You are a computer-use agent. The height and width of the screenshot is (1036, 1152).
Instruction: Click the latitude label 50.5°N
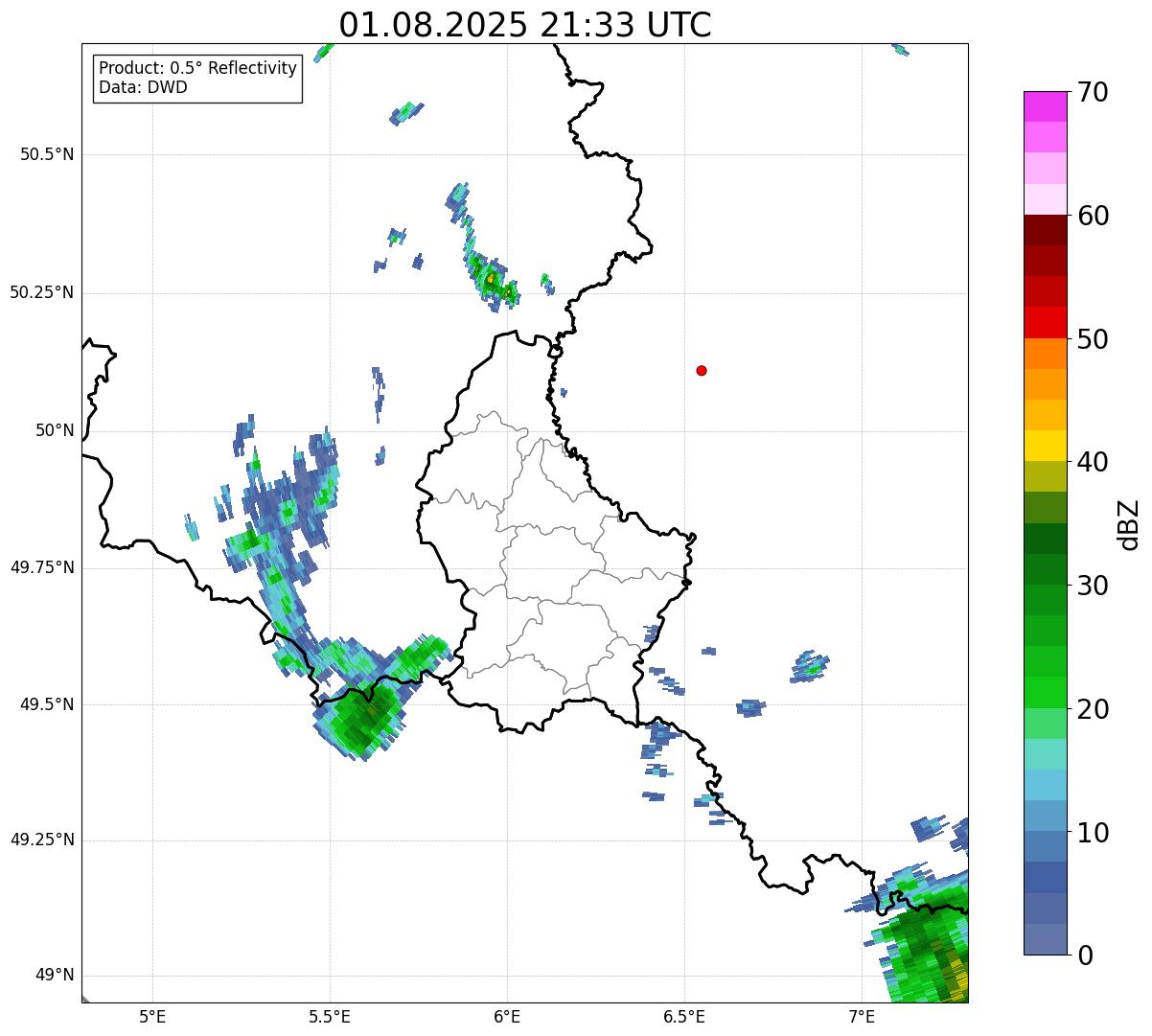click(47, 154)
